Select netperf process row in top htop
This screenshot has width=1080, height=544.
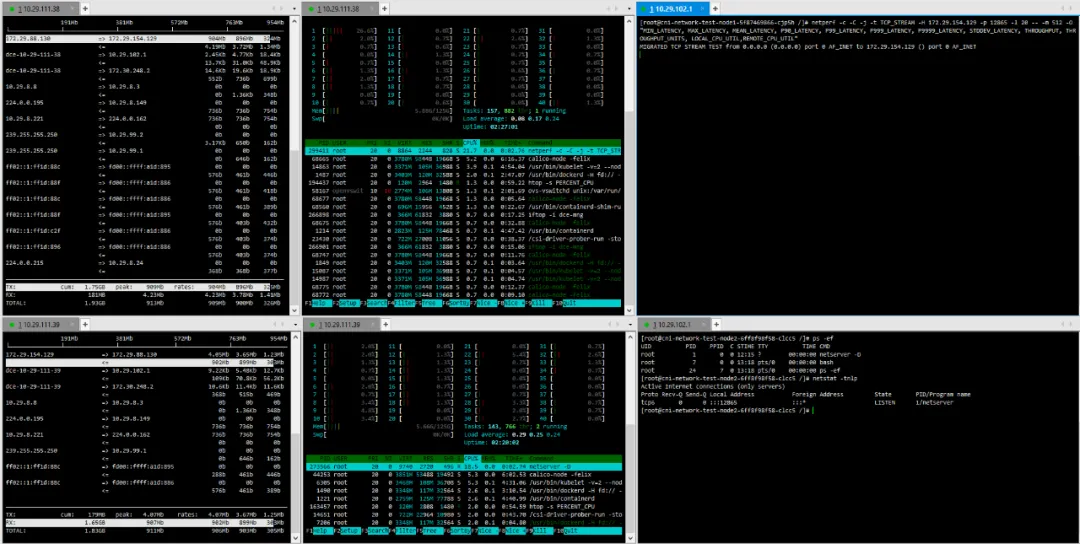463,151
